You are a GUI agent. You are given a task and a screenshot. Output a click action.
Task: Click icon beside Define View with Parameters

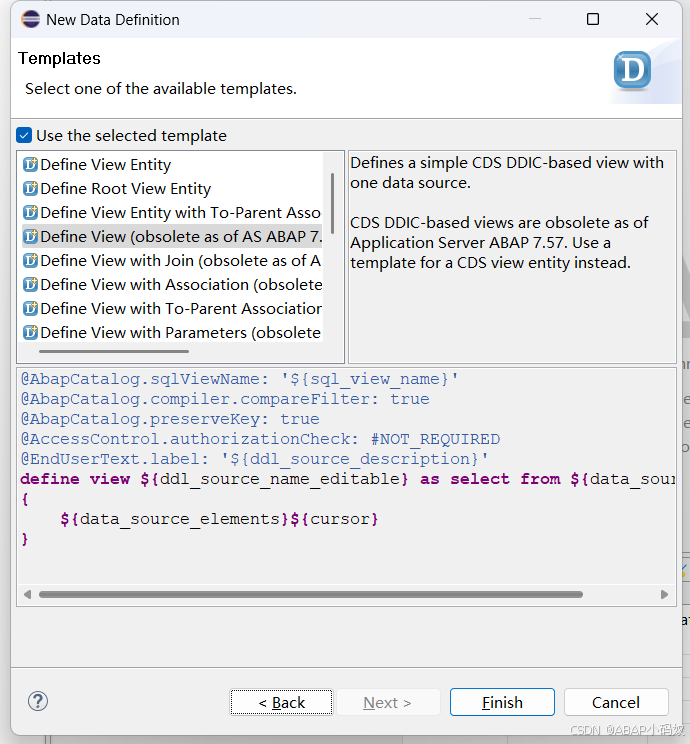click(30, 333)
